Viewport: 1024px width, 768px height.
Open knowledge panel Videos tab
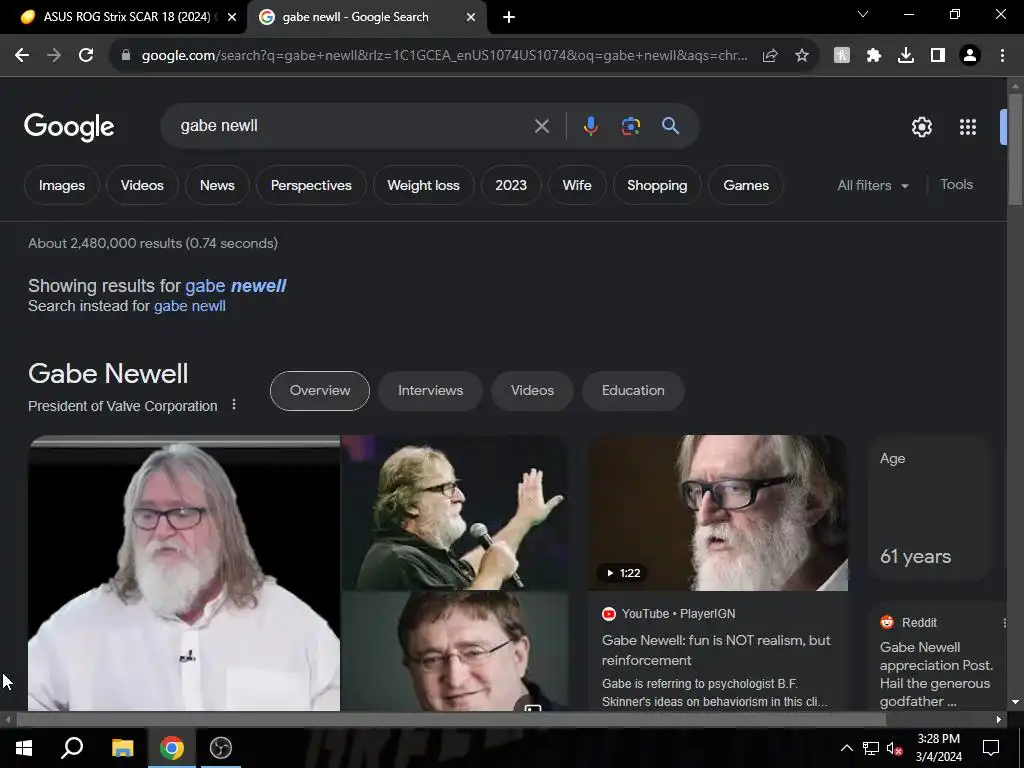532,391
